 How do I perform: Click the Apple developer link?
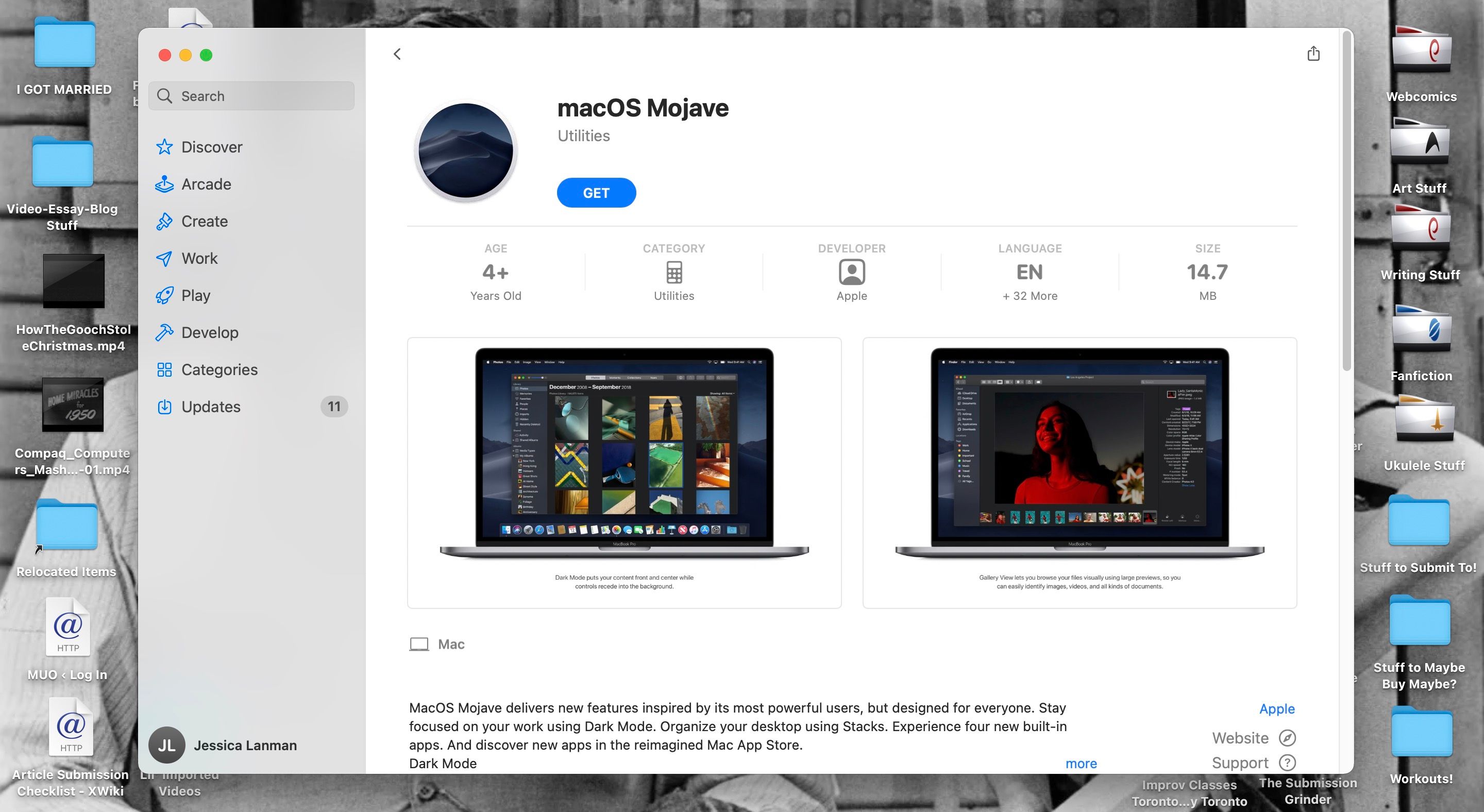tap(1277, 708)
